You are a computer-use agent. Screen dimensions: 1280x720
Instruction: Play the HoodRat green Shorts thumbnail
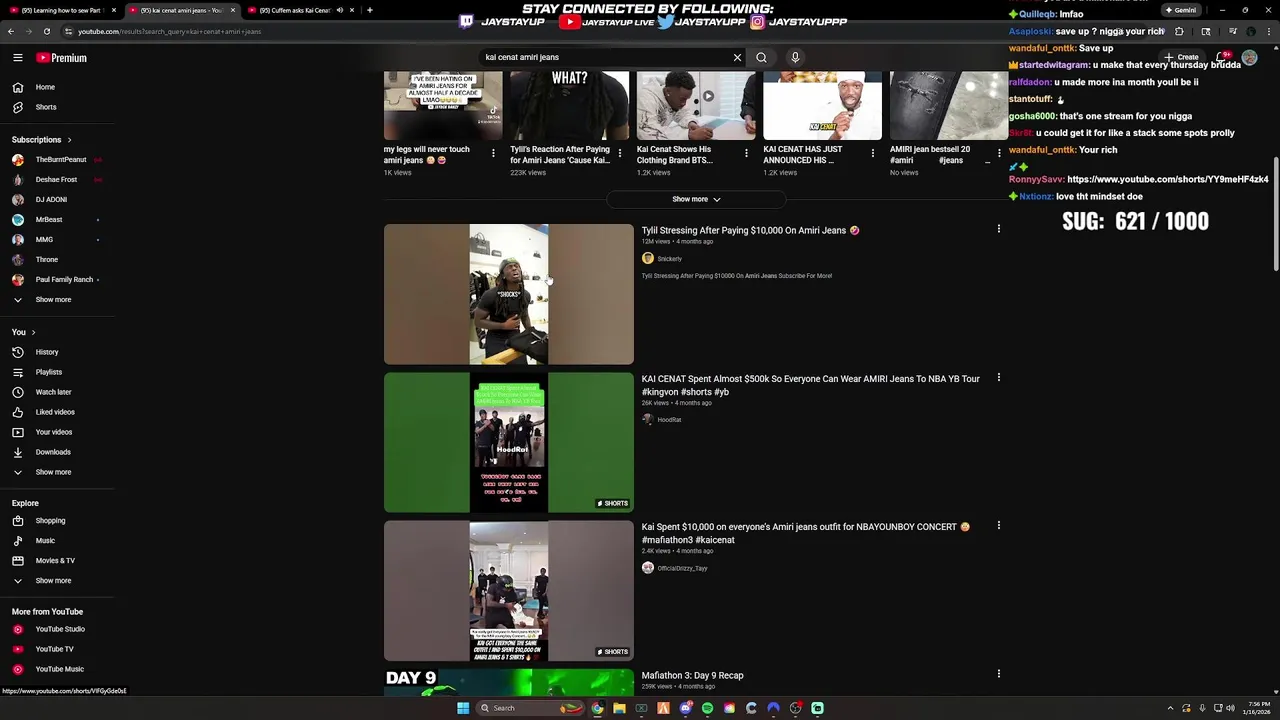pyautogui.click(x=509, y=442)
